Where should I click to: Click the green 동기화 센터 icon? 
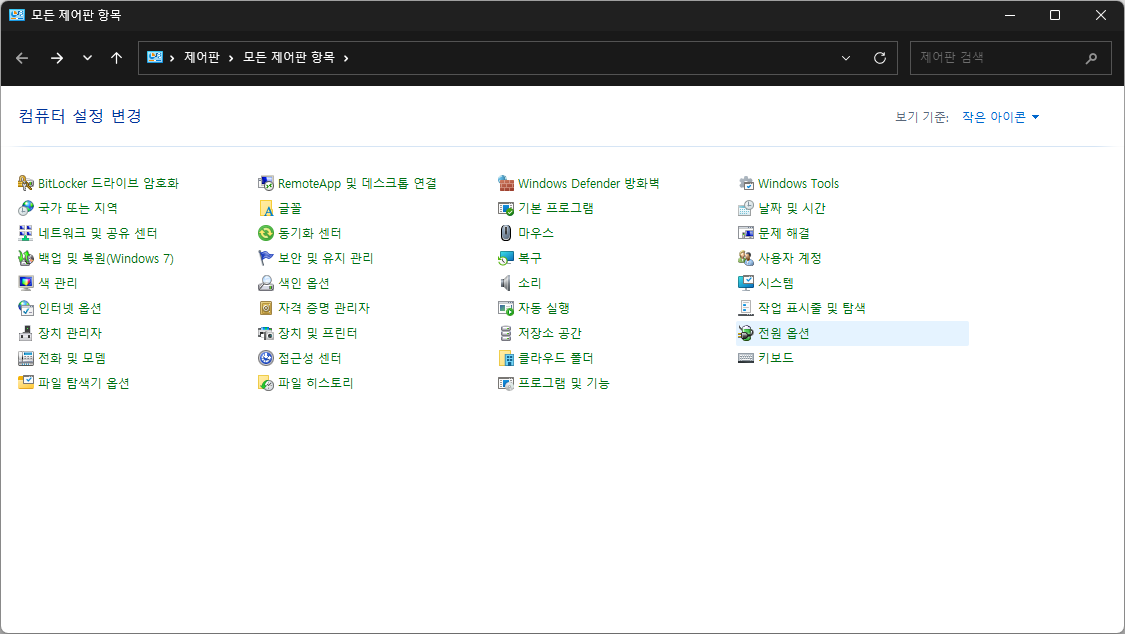[266, 233]
